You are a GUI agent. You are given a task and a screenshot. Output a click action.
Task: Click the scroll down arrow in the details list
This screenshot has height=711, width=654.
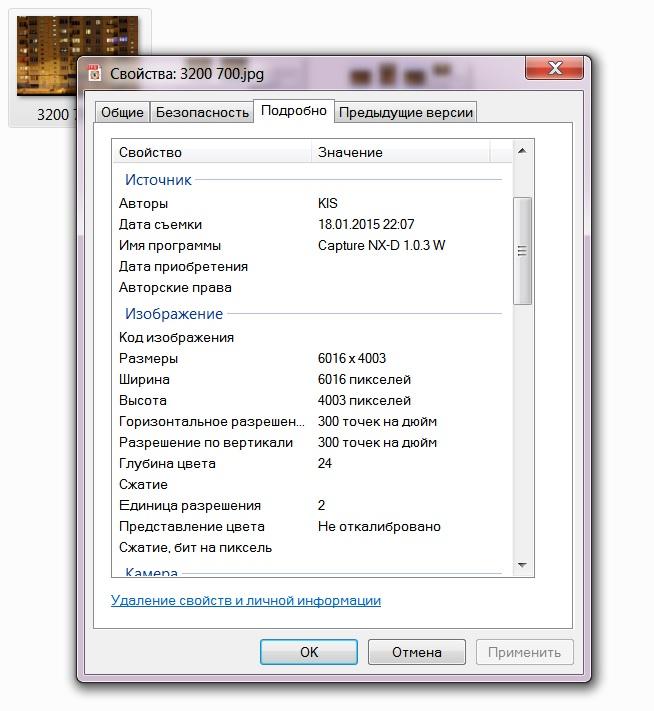pyautogui.click(x=522, y=565)
